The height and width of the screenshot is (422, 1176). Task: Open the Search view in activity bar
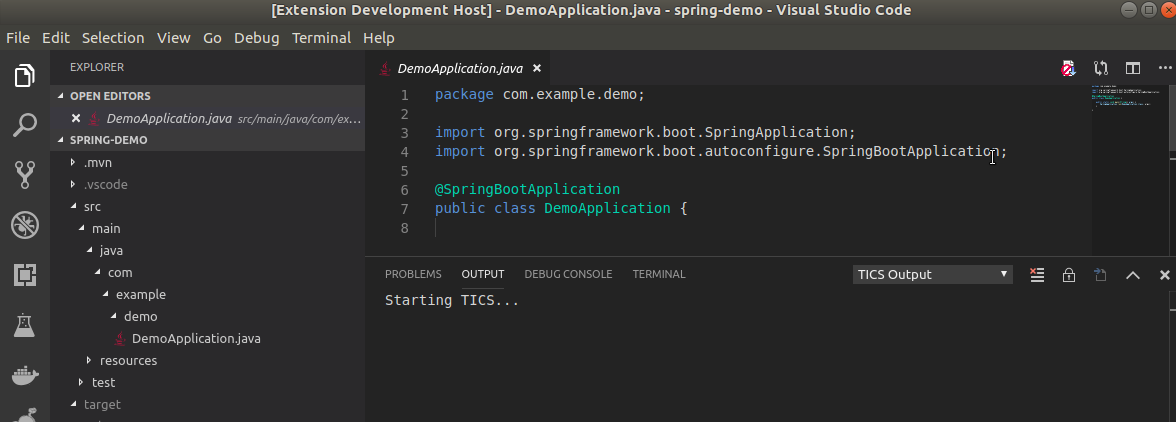25,125
